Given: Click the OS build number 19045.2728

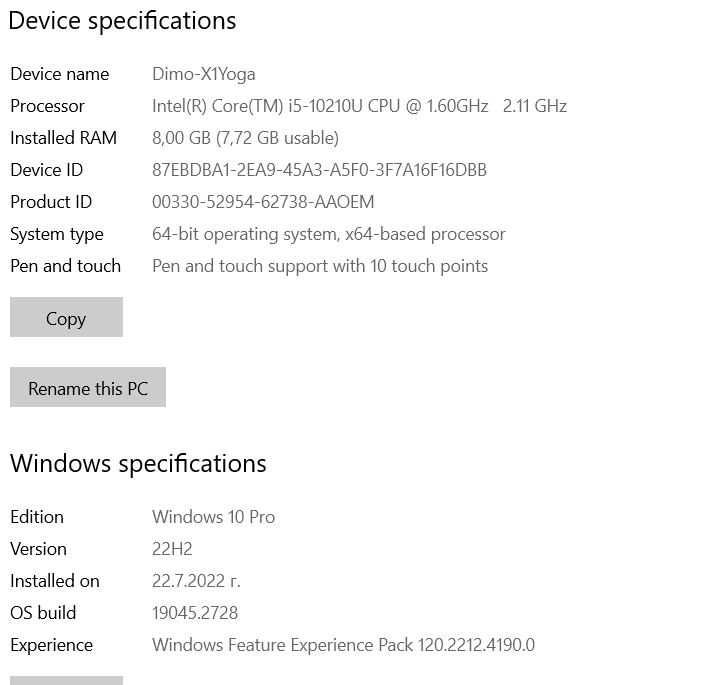Looking at the screenshot, I should (x=195, y=613).
